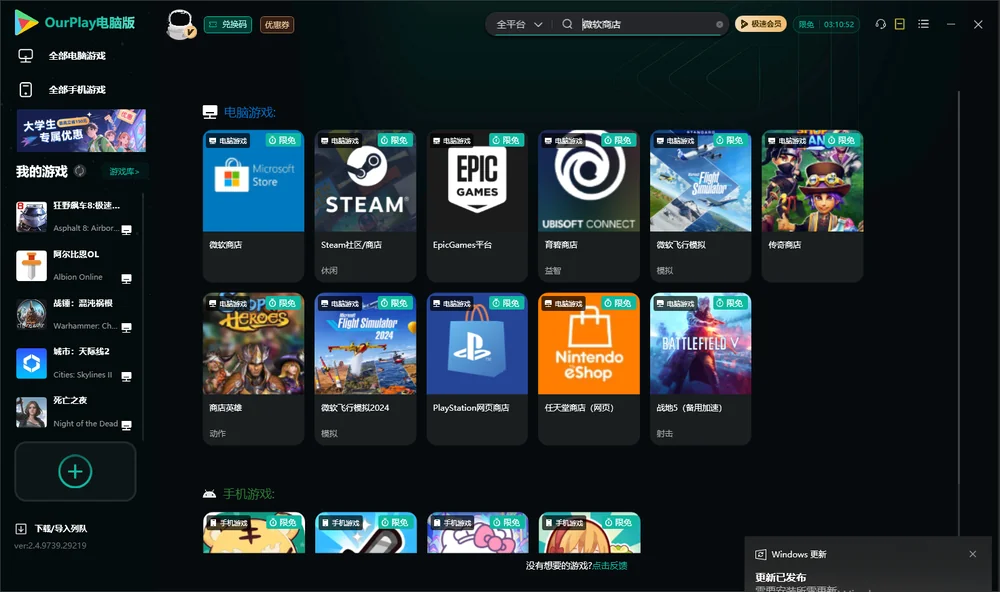Select 城市：天际线2 in my games list
Viewport: 1000px width, 592px height.
(74, 363)
